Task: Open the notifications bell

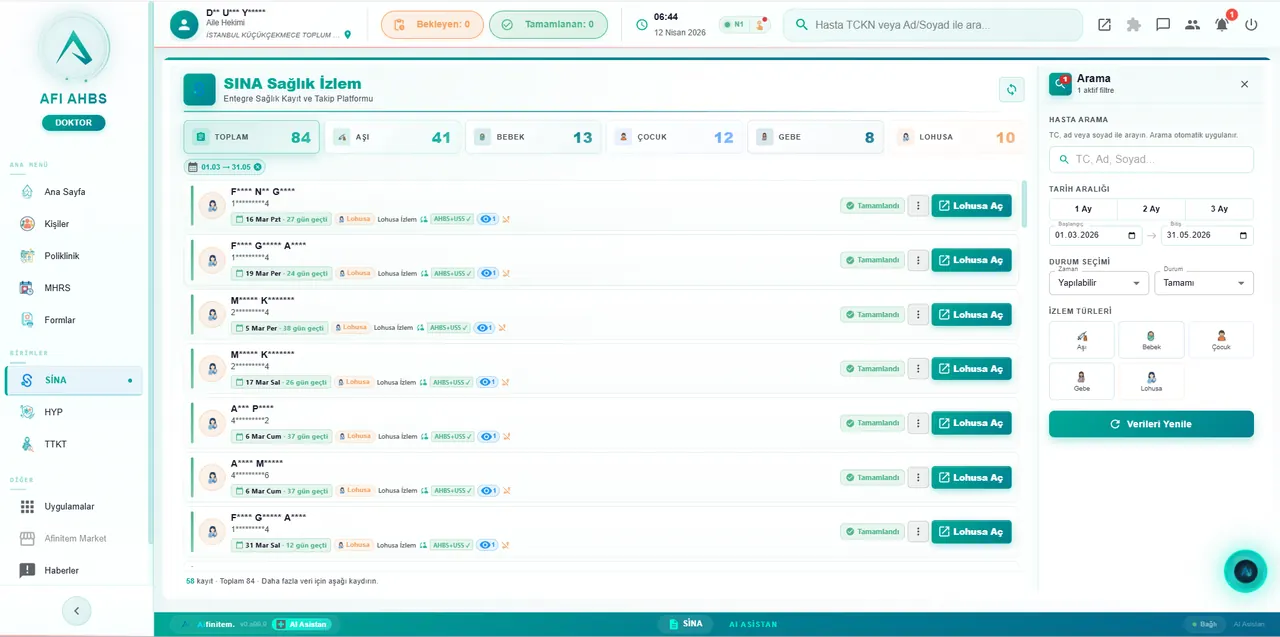Action: (1221, 25)
